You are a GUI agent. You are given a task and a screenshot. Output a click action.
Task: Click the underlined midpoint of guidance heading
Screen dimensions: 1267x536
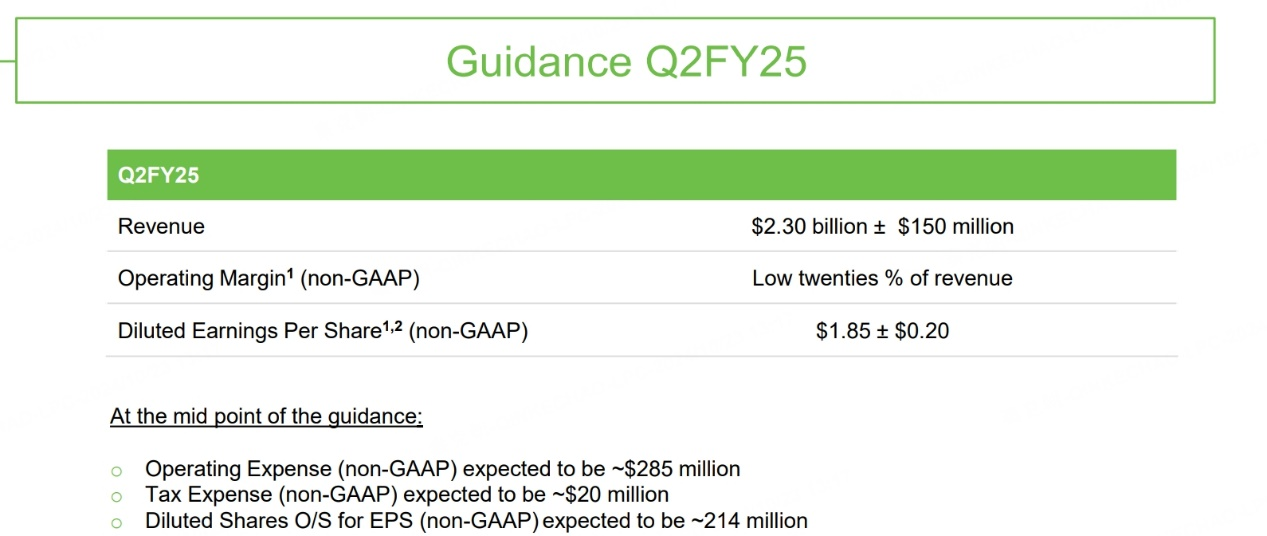(x=266, y=416)
